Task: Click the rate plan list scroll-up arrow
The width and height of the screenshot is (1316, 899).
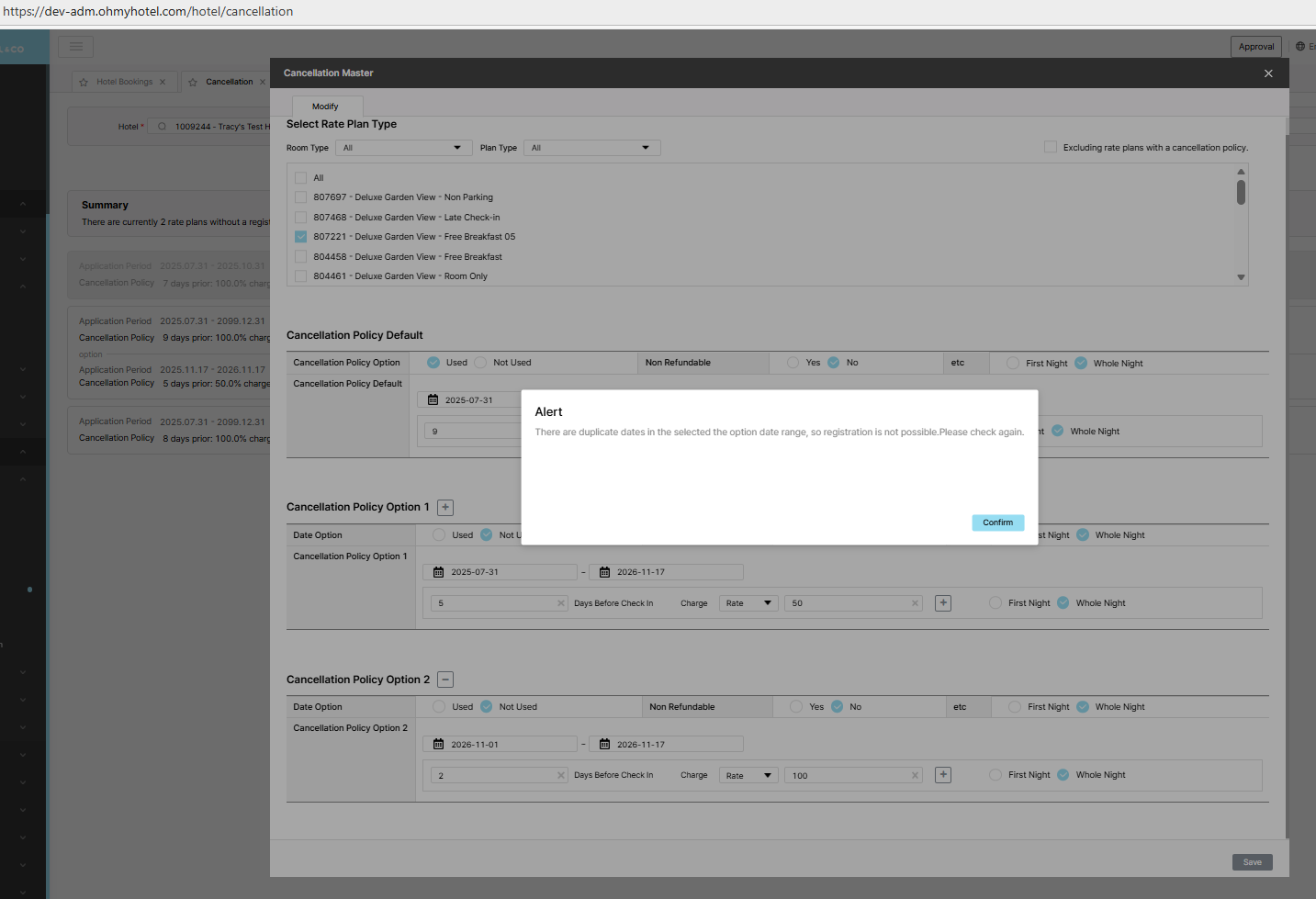Action: tap(1241, 172)
